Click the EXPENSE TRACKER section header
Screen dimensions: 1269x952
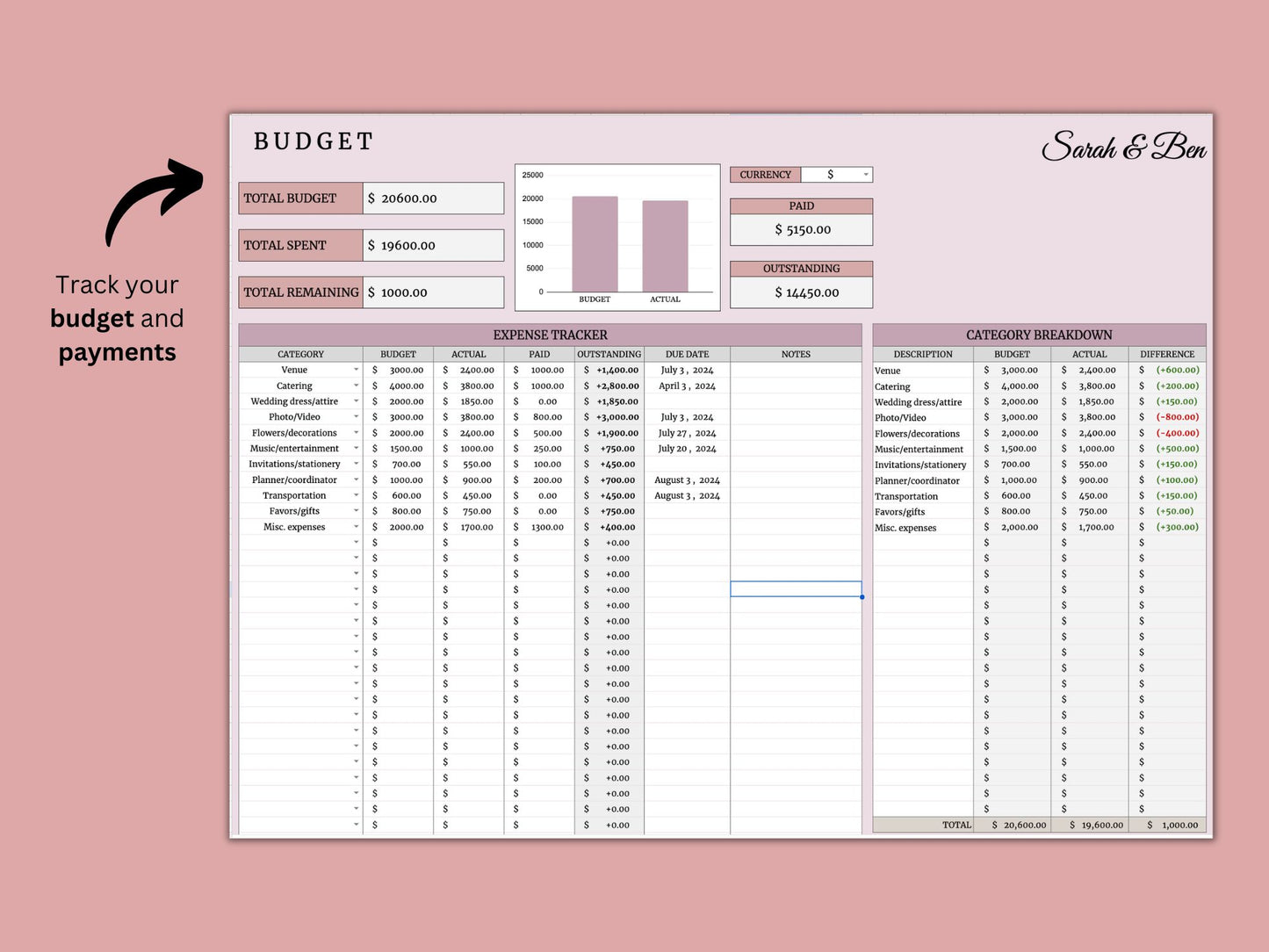550,335
